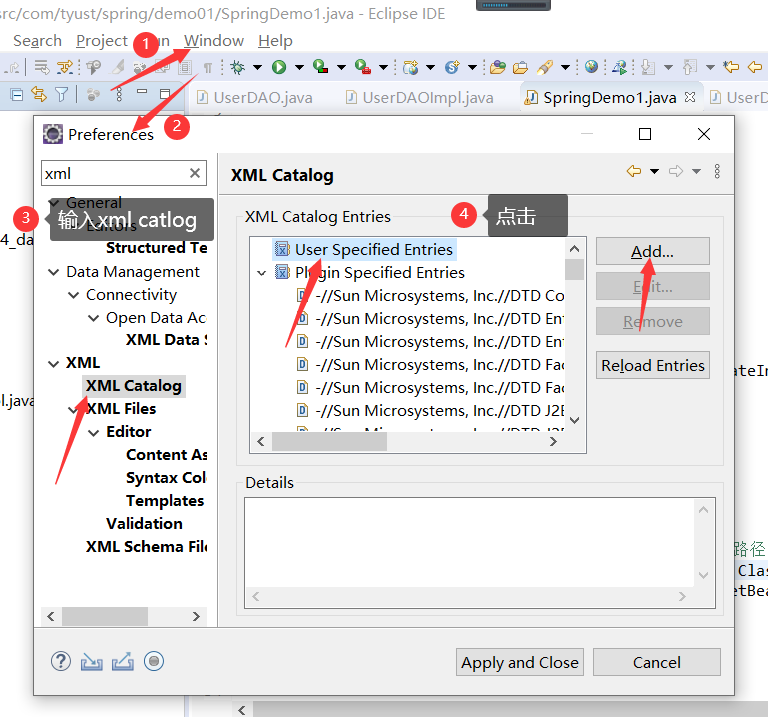This screenshot has height=717, width=768.
Task: Click the Oomph preference recorder icon
Action: [x=154, y=662]
